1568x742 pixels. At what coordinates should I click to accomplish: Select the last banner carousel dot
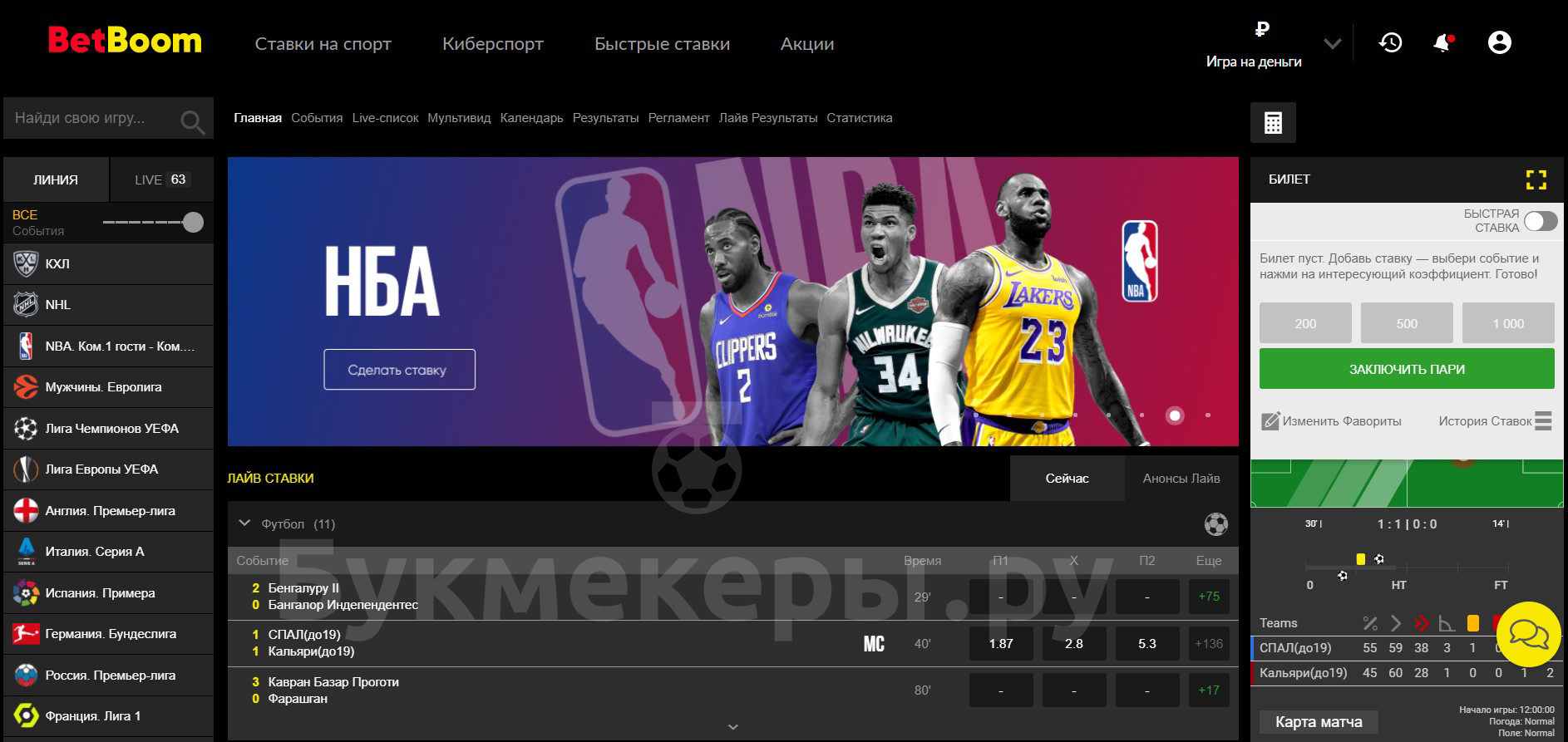pyautogui.click(x=1208, y=415)
